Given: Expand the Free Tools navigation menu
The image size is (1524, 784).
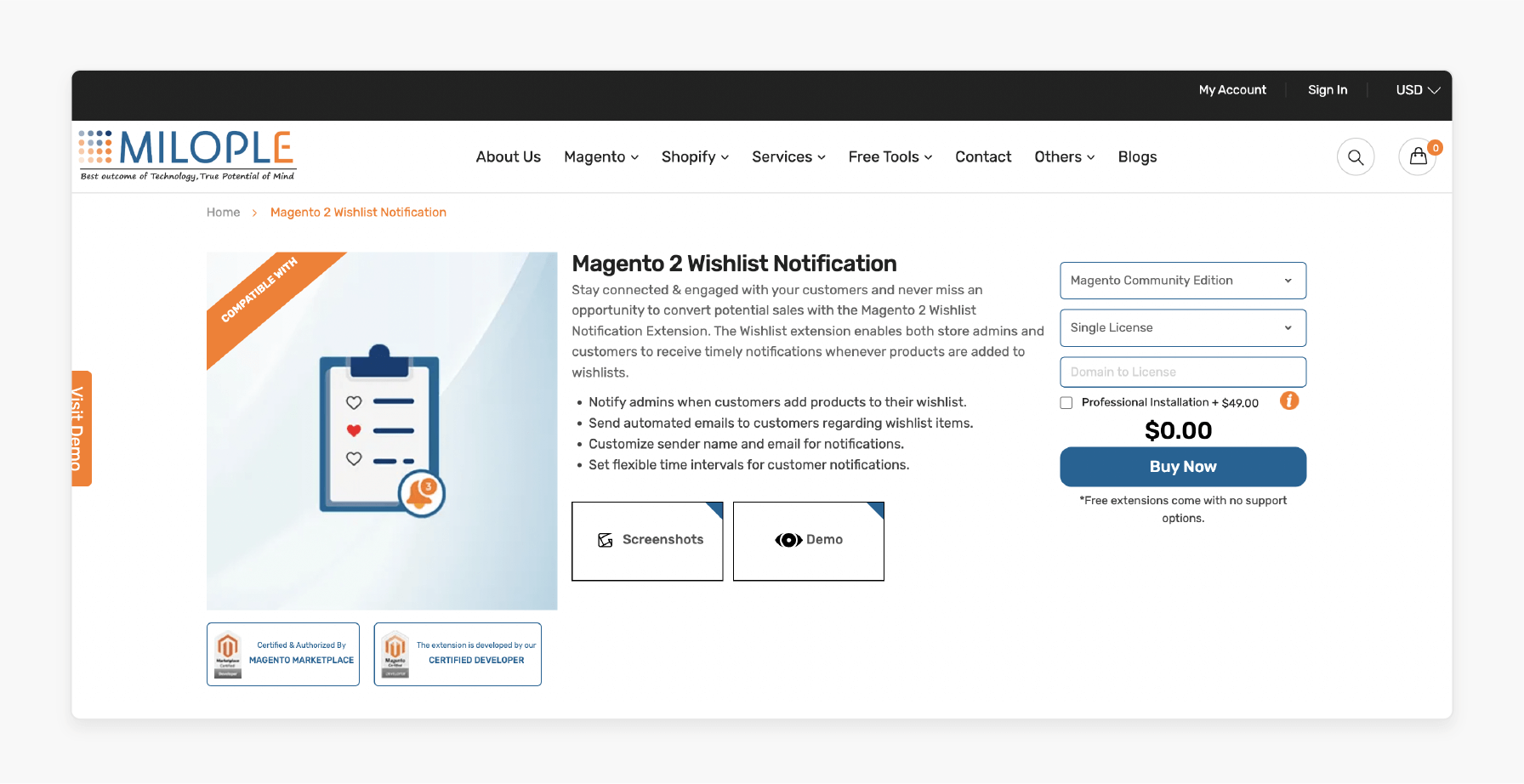Looking at the screenshot, I should [x=890, y=157].
